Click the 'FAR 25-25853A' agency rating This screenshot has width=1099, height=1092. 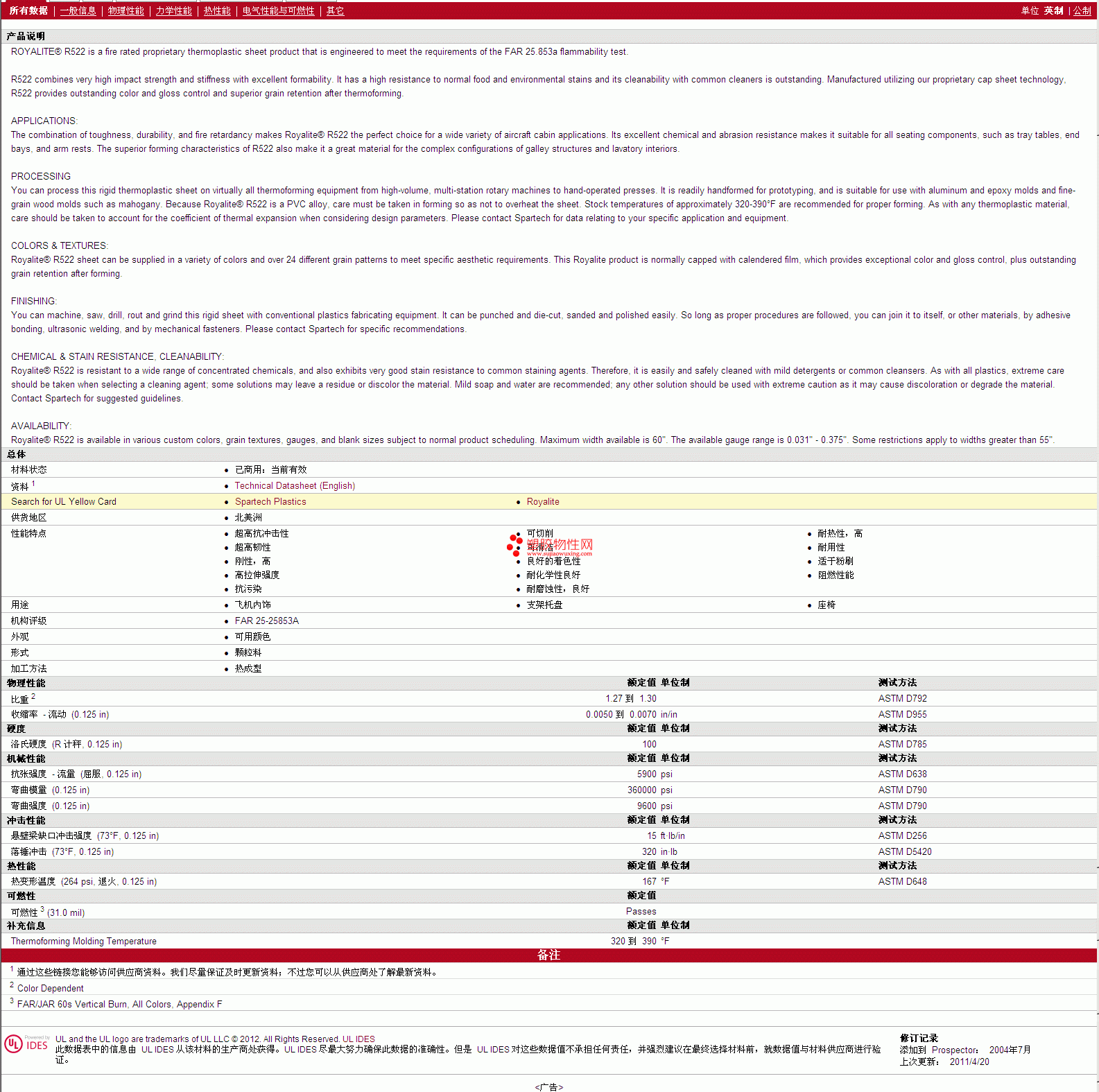click(x=267, y=621)
